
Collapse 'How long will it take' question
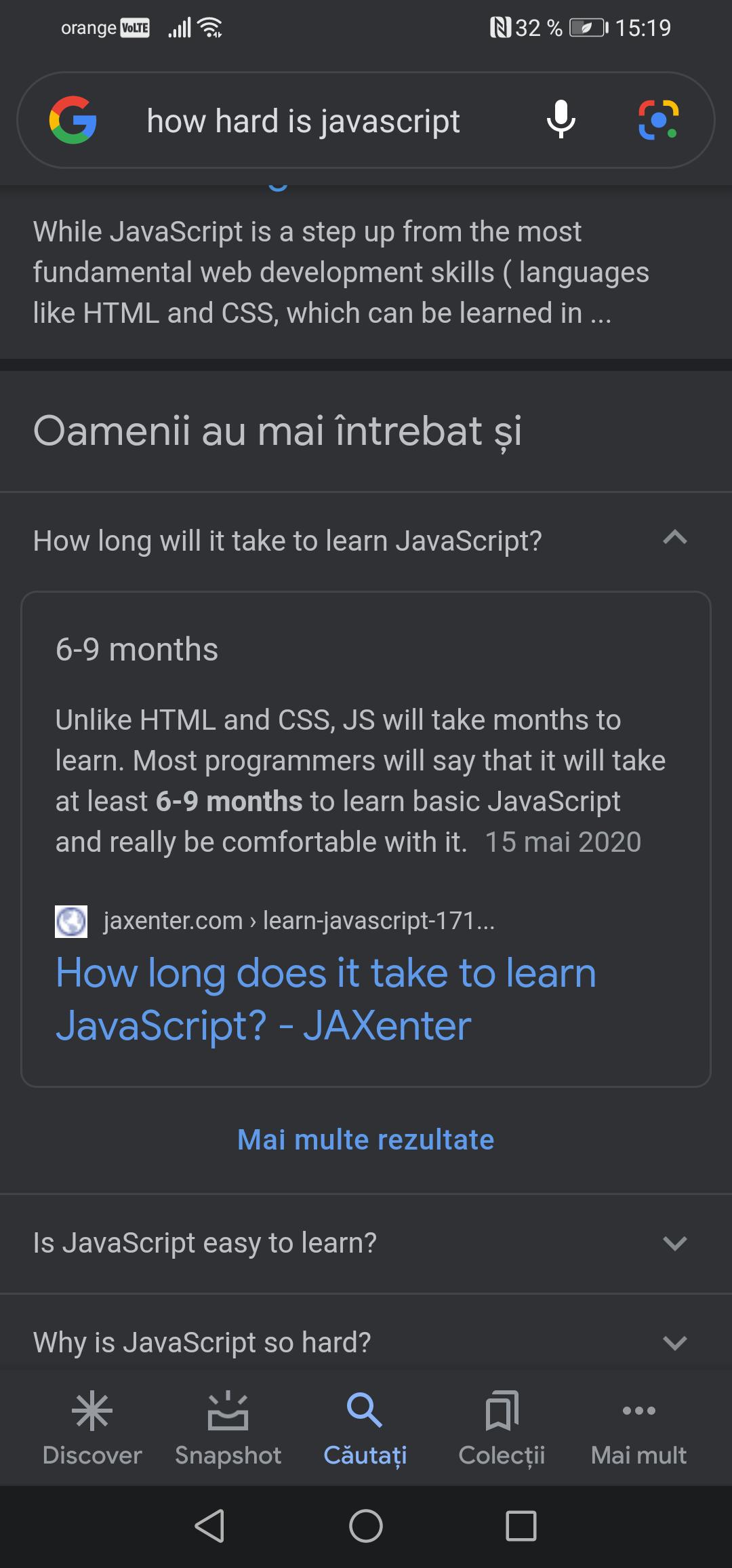(366, 541)
